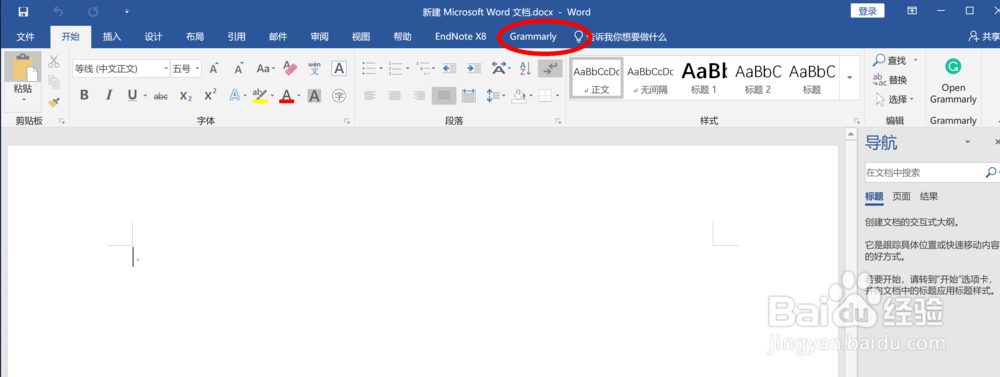Click Align Left icon
This screenshot has height=377, width=1000.
coord(371,96)
